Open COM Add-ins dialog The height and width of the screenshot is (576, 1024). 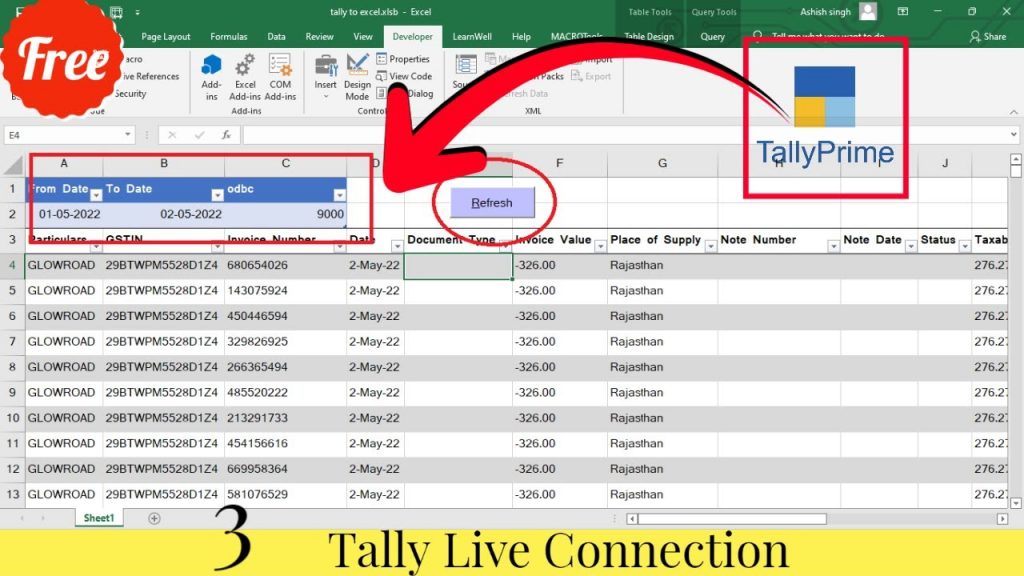[280, 77]
